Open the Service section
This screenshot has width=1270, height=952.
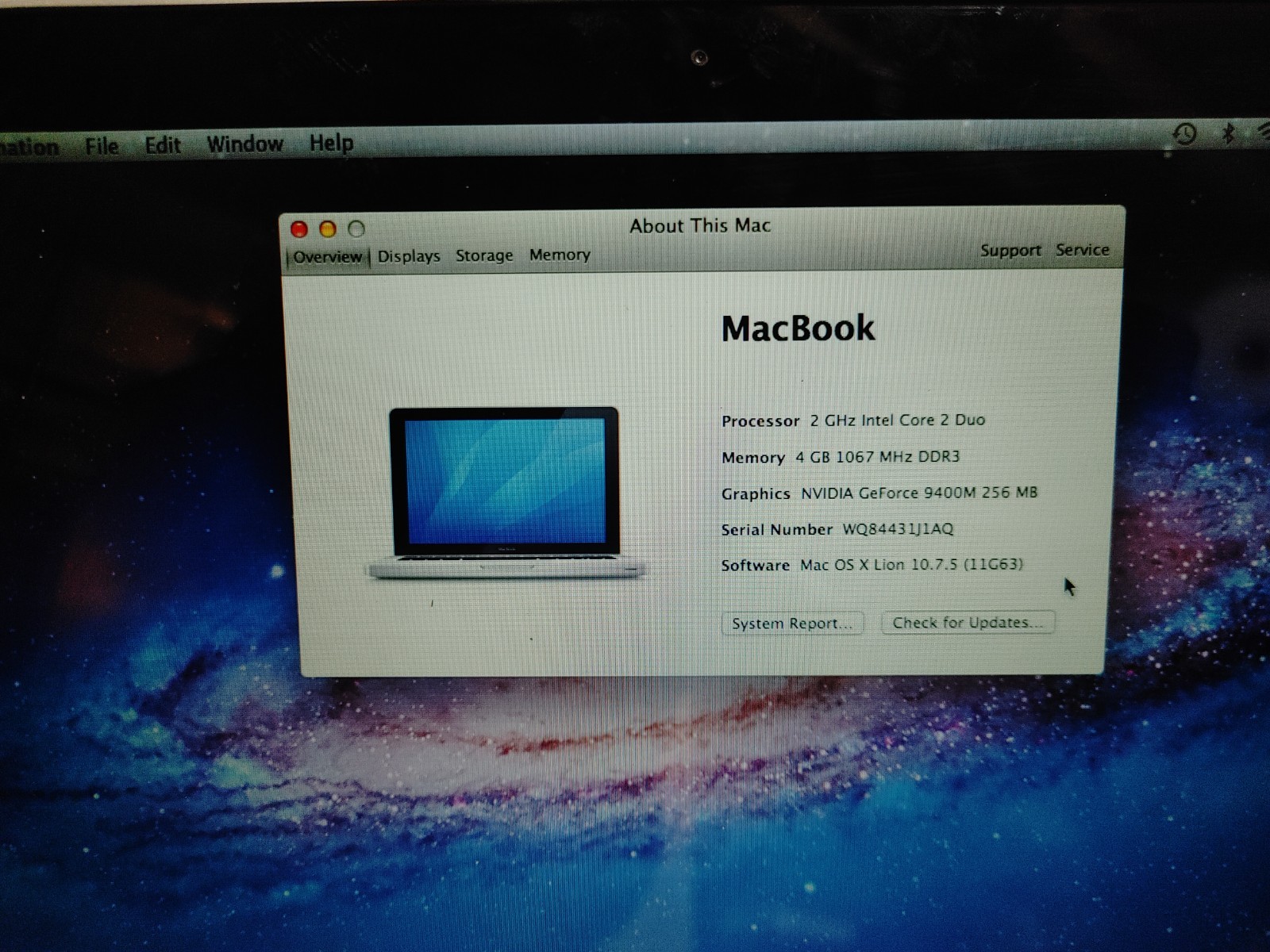[1082, 250]
